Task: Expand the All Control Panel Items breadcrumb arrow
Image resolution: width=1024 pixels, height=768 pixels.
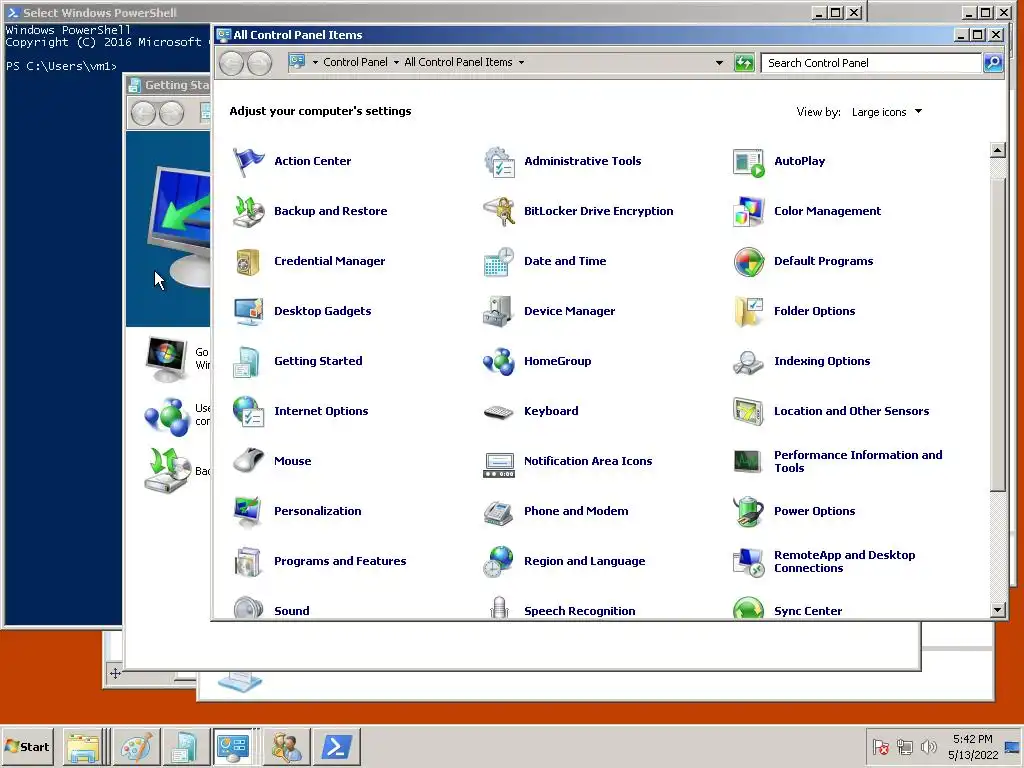Action: coord(521,62)
